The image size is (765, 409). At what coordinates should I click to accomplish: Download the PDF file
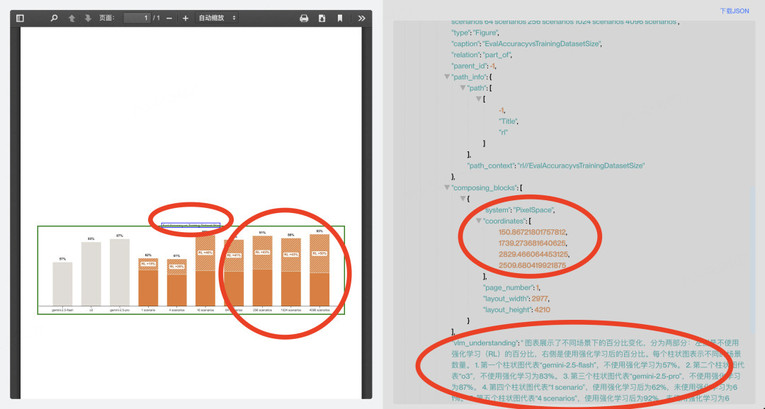click(322, 18)
